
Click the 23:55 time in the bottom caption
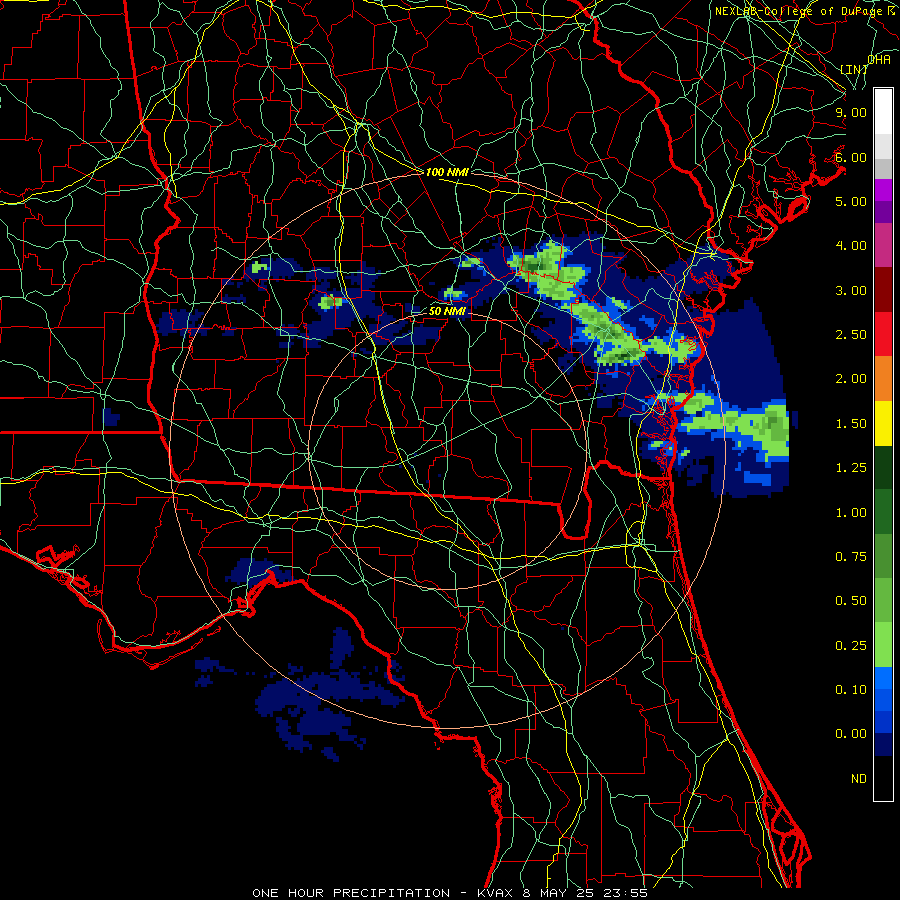point(625,893)
